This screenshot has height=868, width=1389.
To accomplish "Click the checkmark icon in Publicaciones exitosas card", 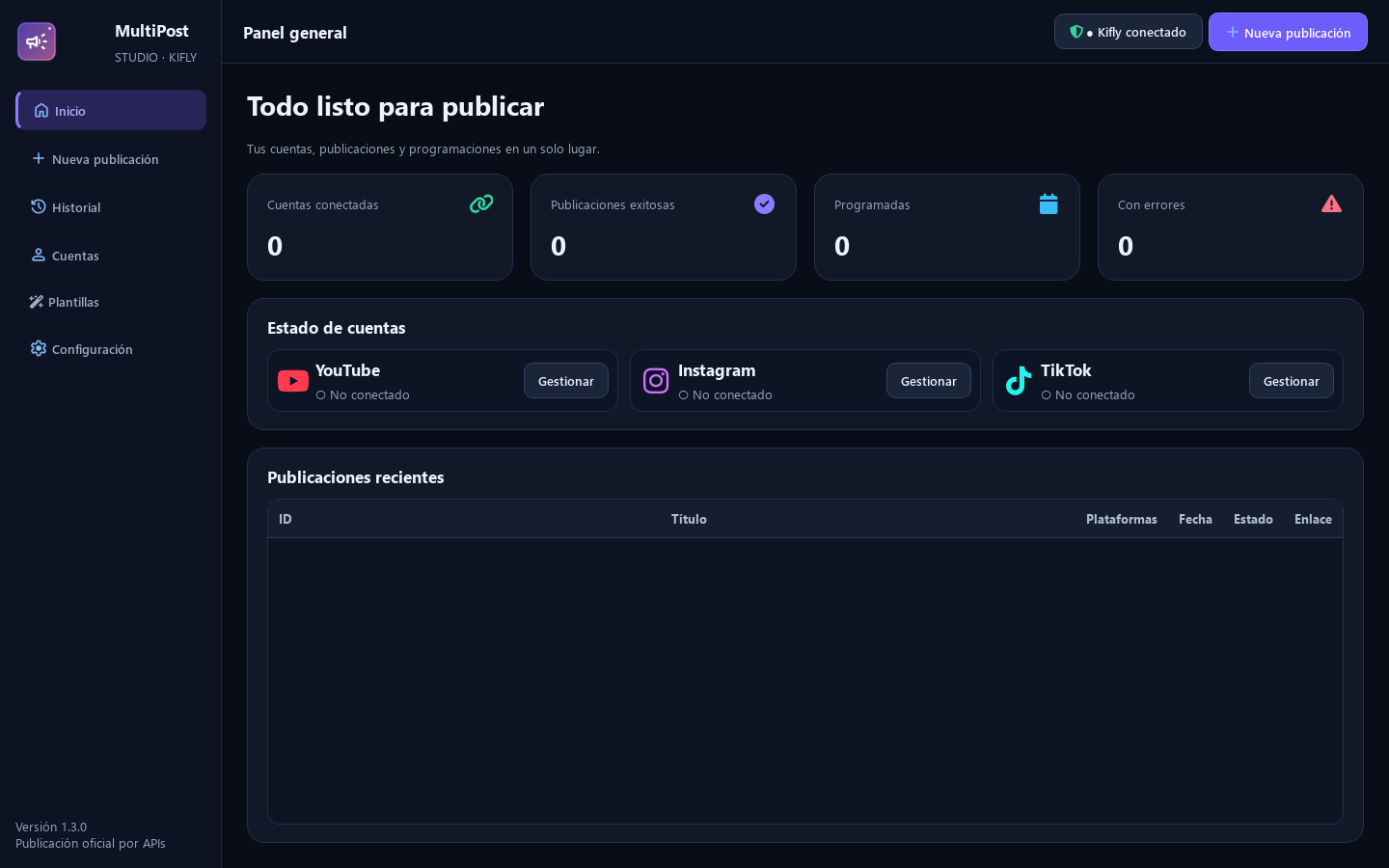I will click(764, 203).
